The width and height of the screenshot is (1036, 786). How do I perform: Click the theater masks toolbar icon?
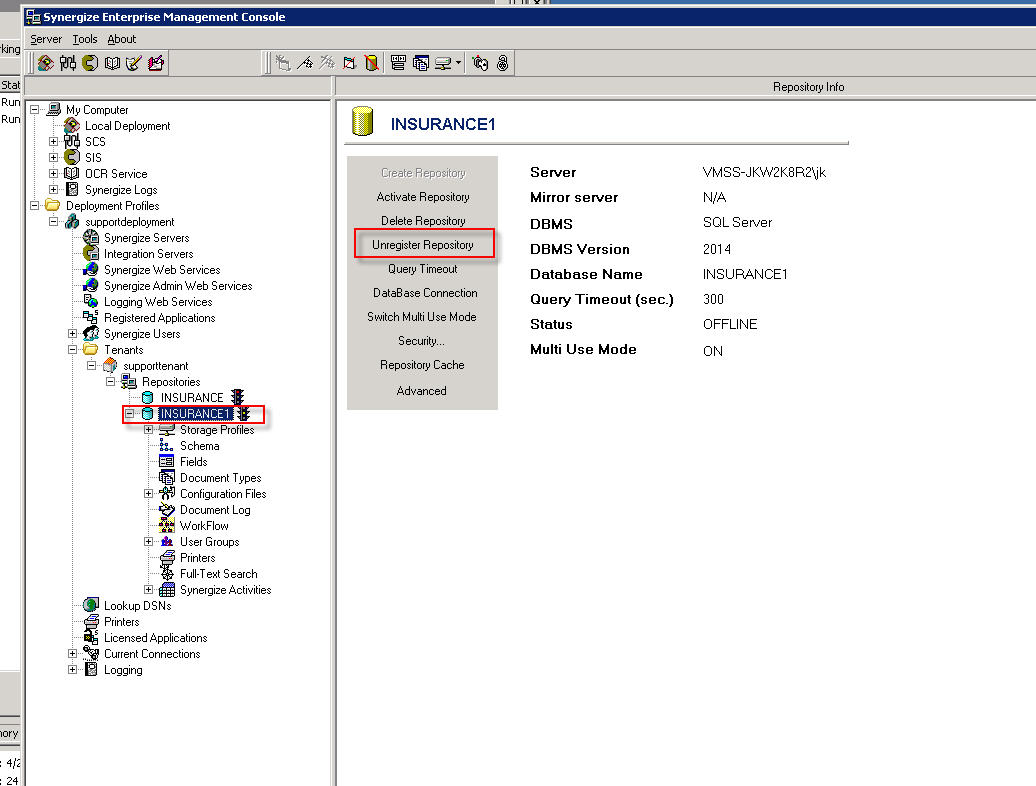point(480,63)
